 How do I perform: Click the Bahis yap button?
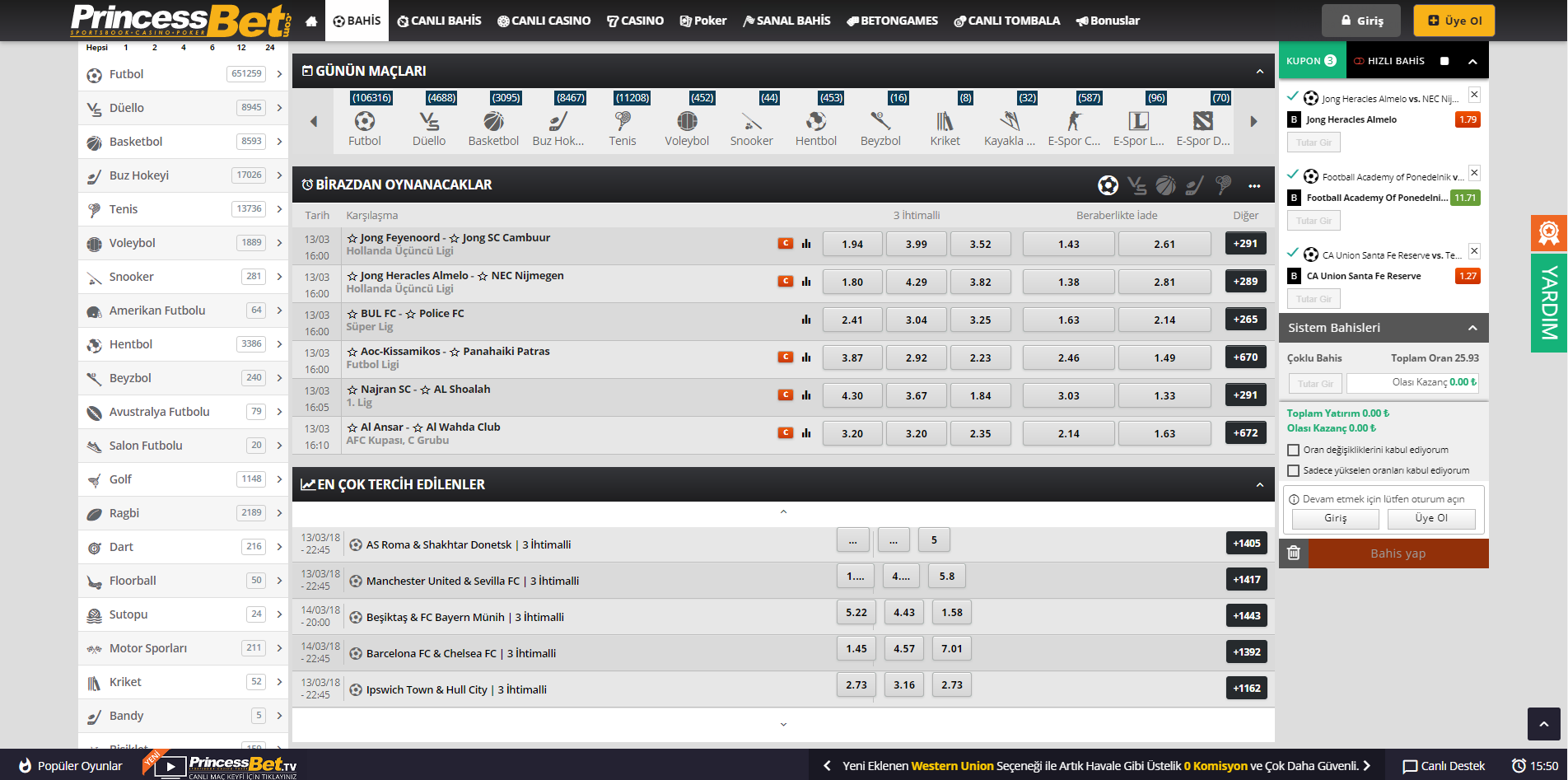(x=1398, y=553)
